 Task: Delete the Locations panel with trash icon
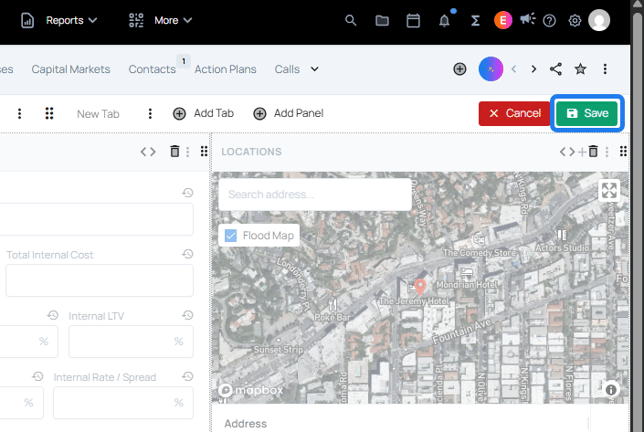click(x=593, y=152)
